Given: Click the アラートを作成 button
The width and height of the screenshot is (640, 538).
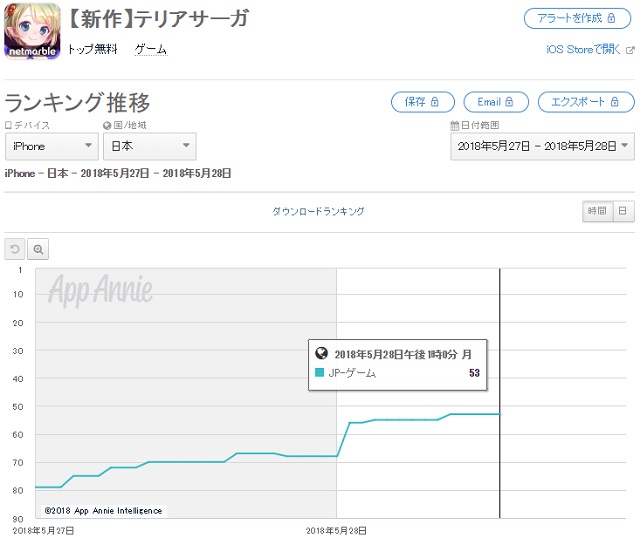Looking at the screenshot, I should [x=578, y=19].
